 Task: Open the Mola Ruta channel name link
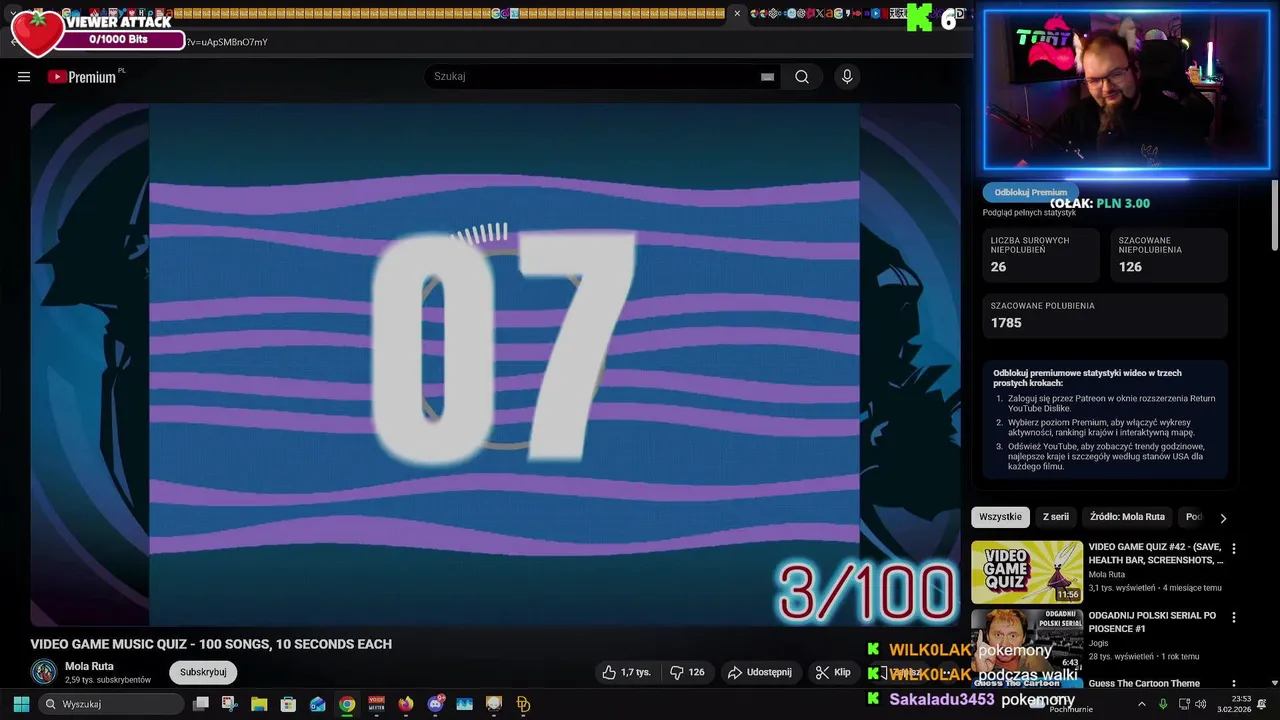click(x=89, y=666)
